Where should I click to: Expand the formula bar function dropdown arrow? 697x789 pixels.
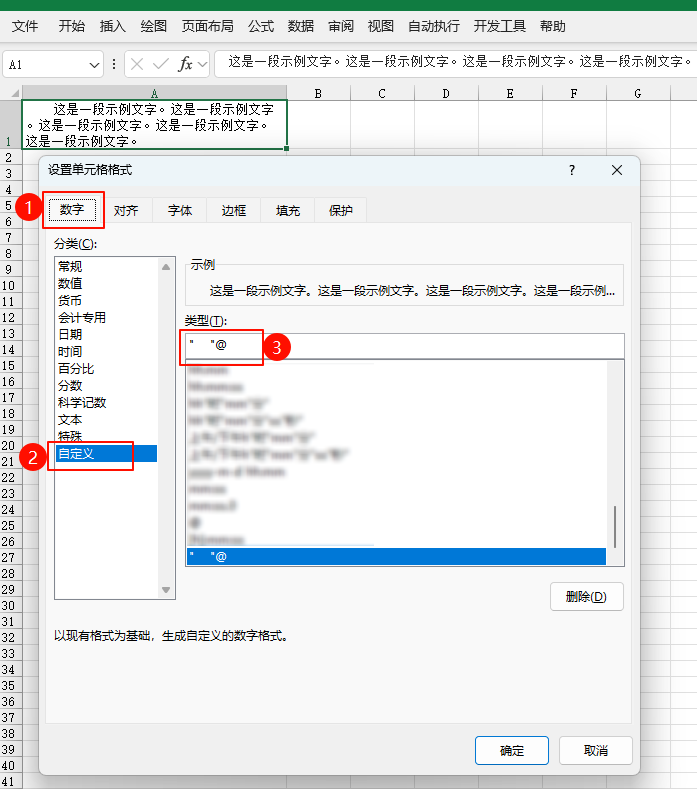[x=202, y=64]
